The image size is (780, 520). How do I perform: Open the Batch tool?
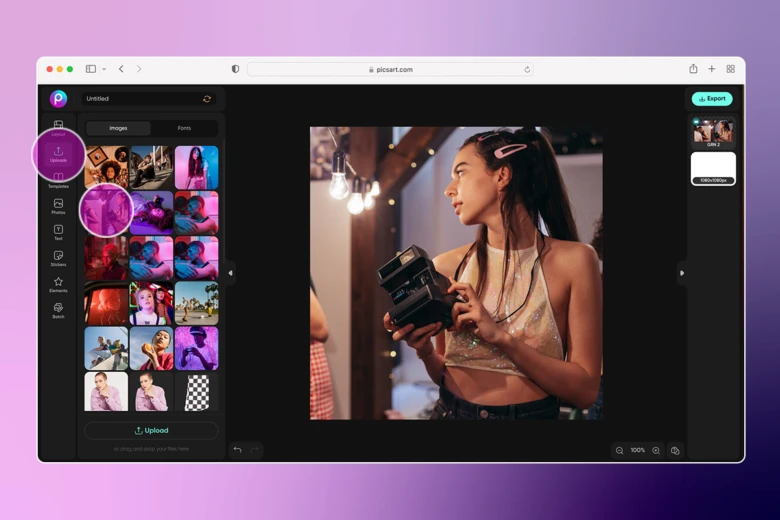[58, 310]
